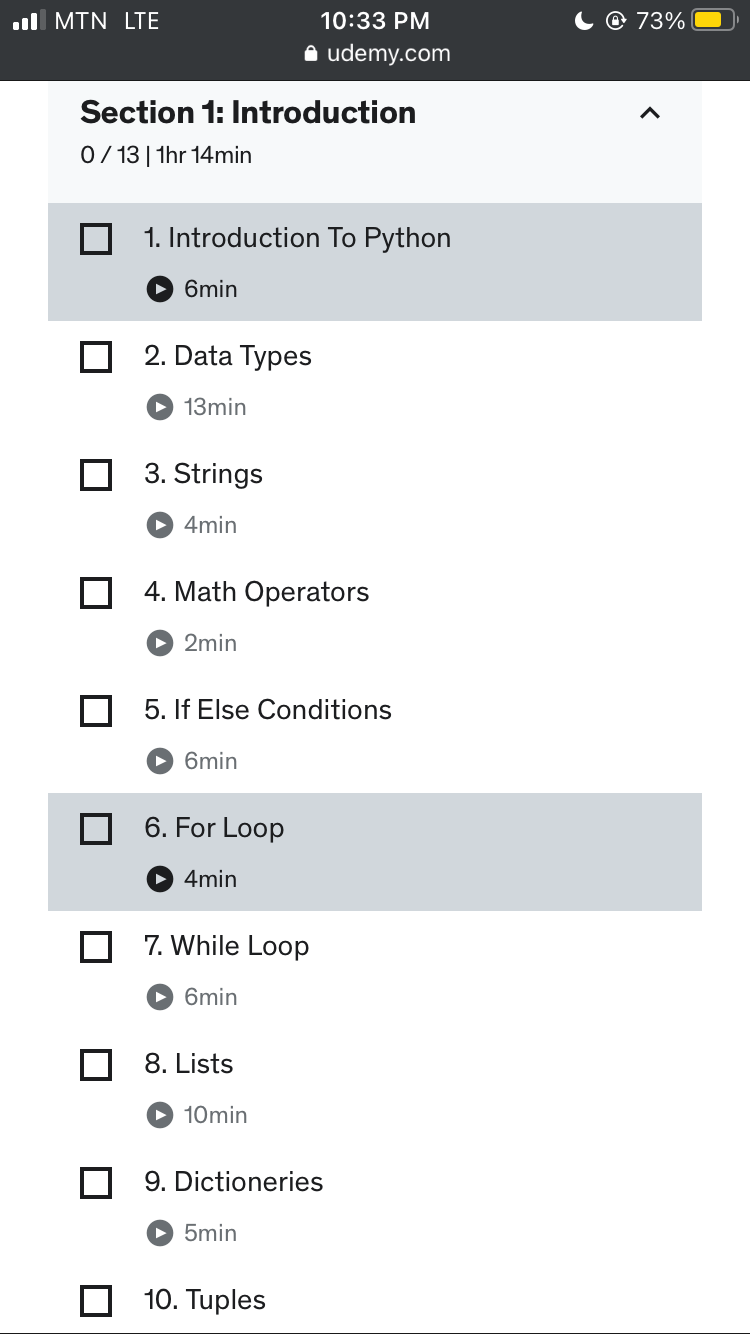Click play icon under Math Operators lecture
The width and height of the screenshot is (750, 1334).
160,643
